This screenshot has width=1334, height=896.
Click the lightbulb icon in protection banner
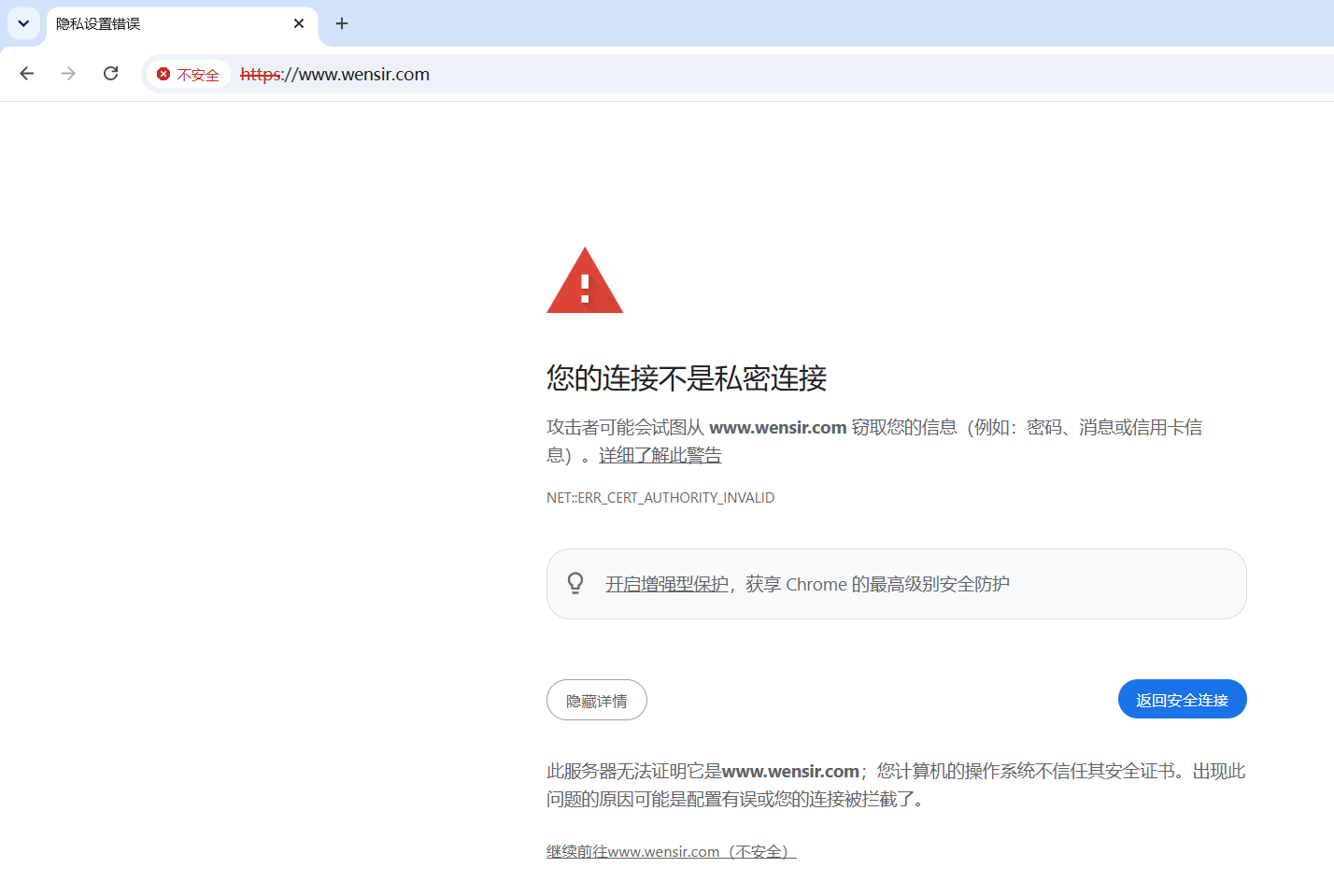(575, 583)
